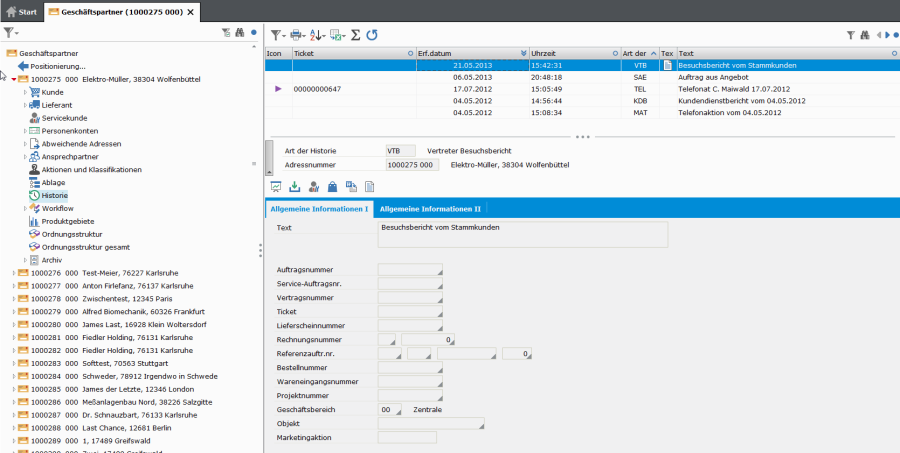
Task: Open the print dropdown in the history toolbar
Action: point(298,36)
